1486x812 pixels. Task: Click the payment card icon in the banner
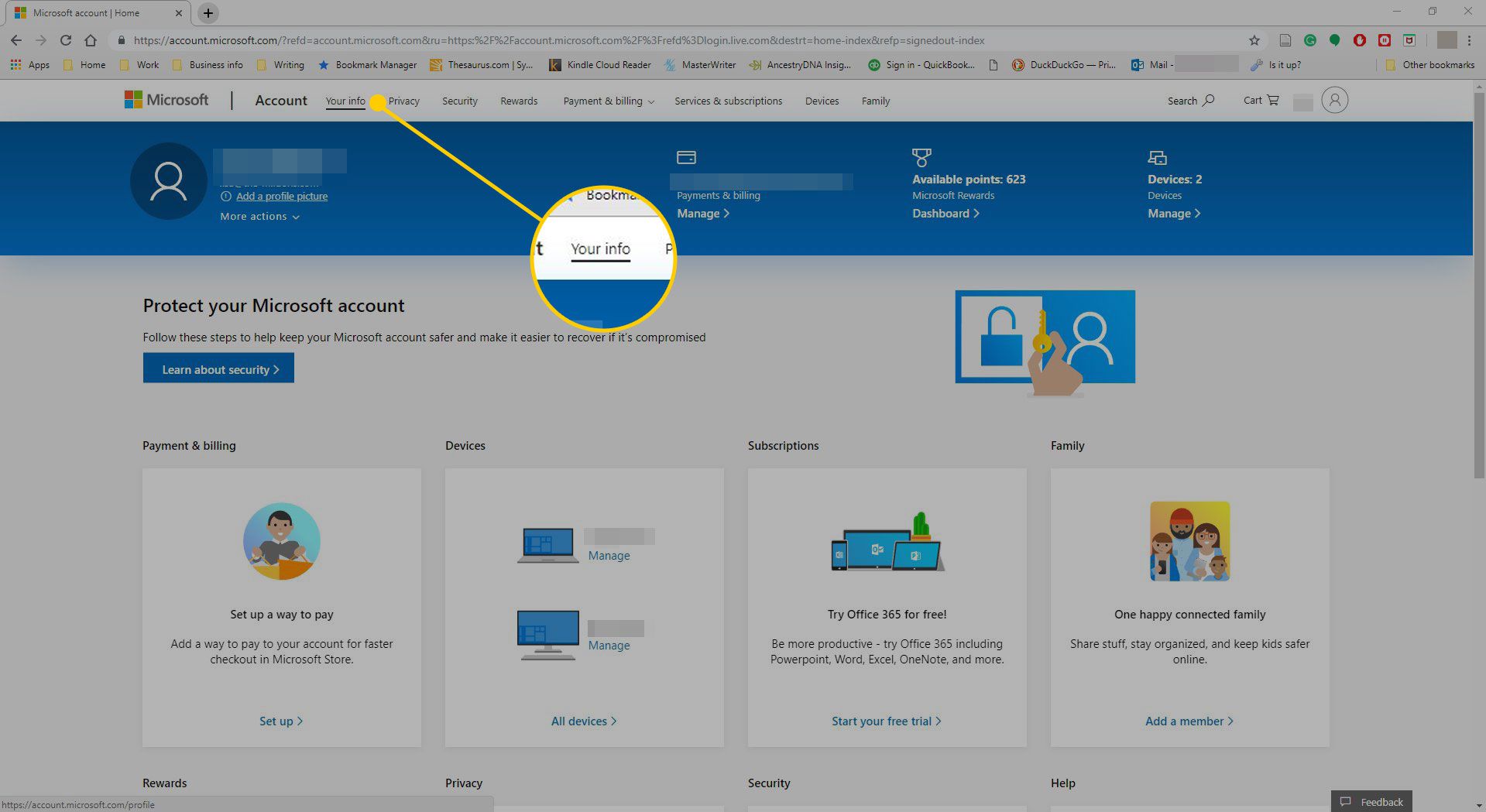tap(686, 157)
